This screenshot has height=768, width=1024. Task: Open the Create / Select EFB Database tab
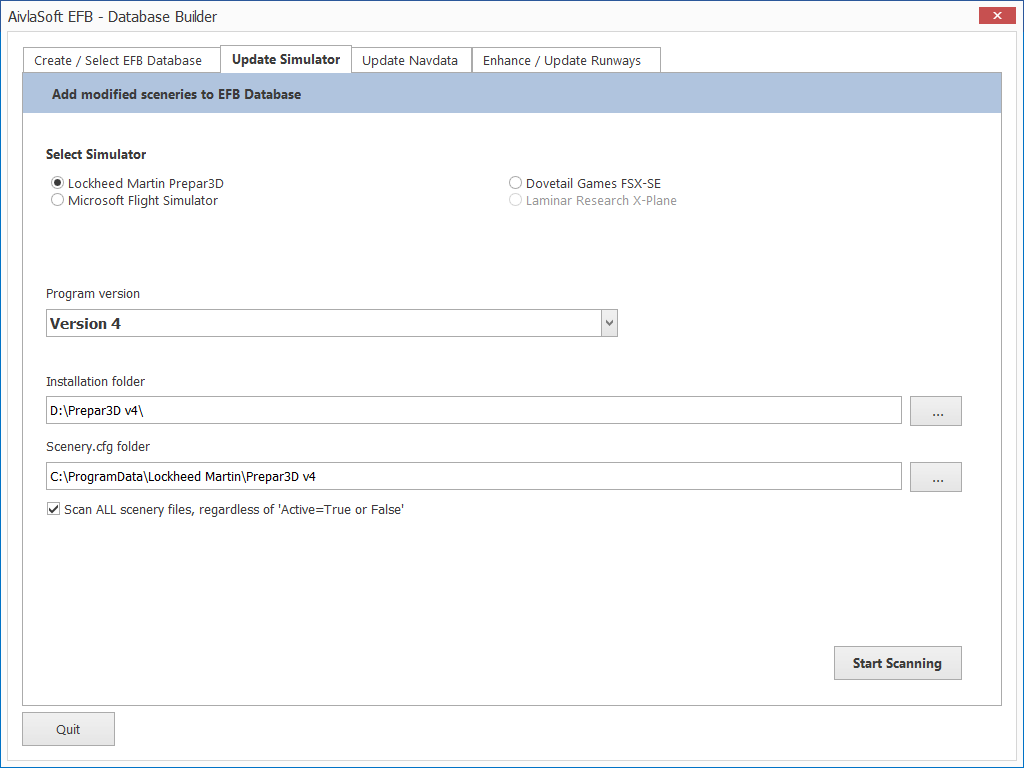point(121,60)
